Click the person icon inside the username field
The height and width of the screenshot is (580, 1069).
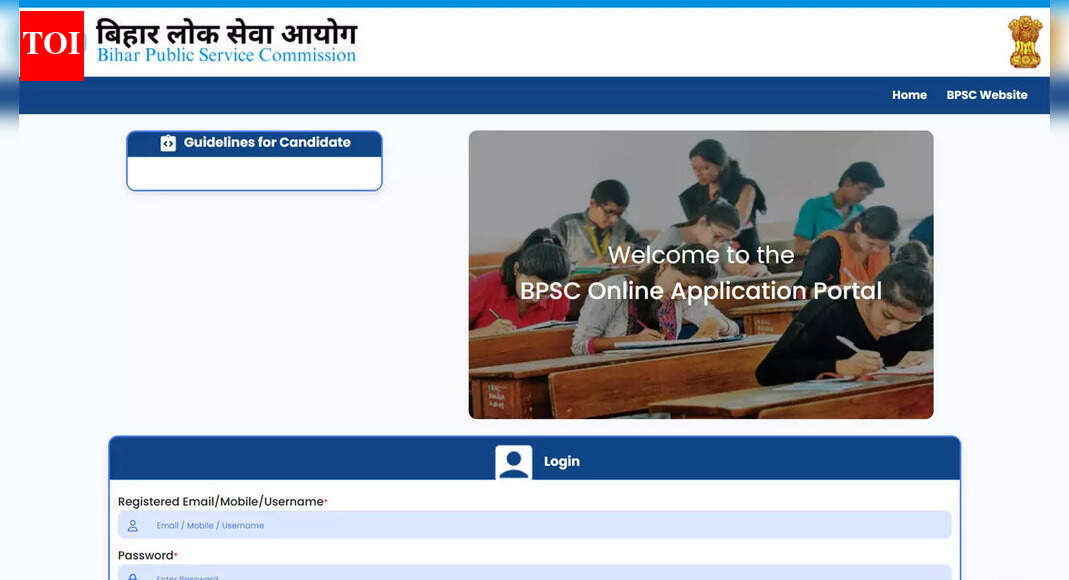tap(132, 525)
